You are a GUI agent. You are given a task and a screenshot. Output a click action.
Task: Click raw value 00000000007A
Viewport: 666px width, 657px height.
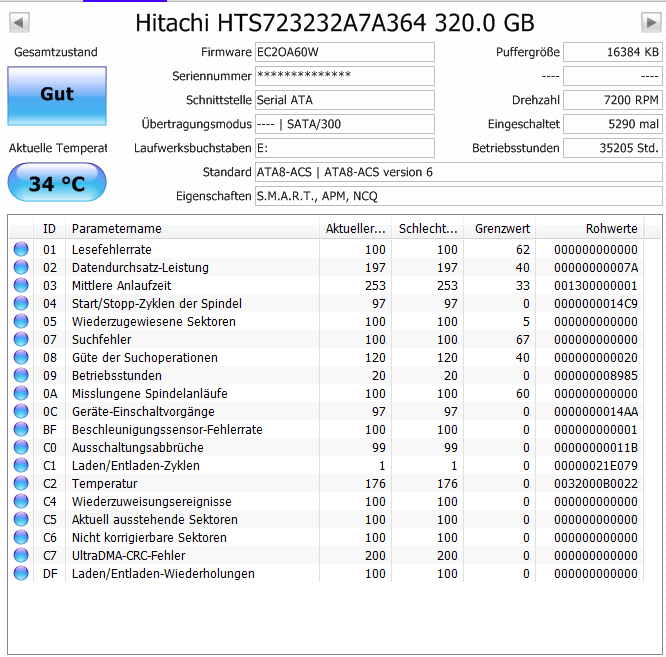[x=595, y=268]
